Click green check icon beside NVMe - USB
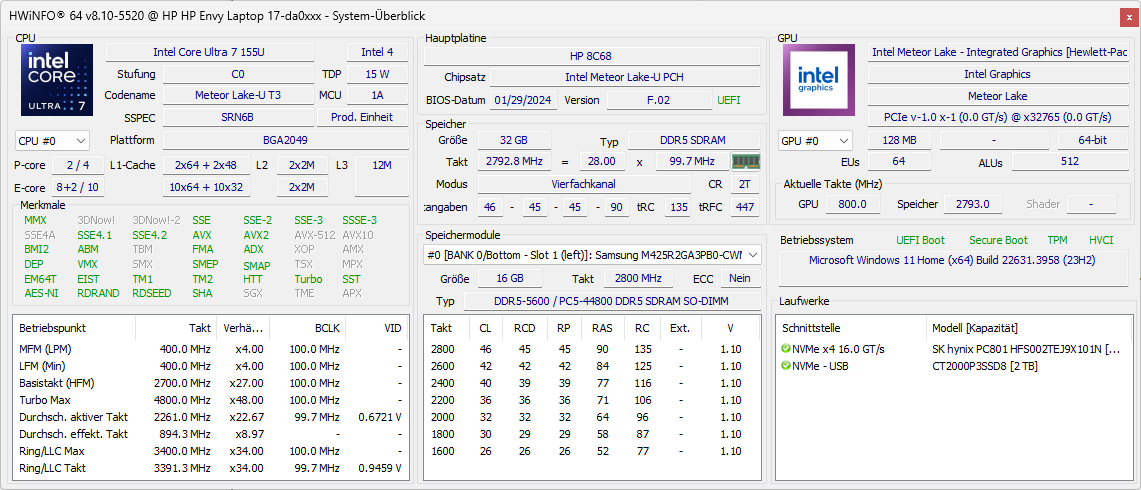Screen dimensions: 1141x490 coord(786,366)
